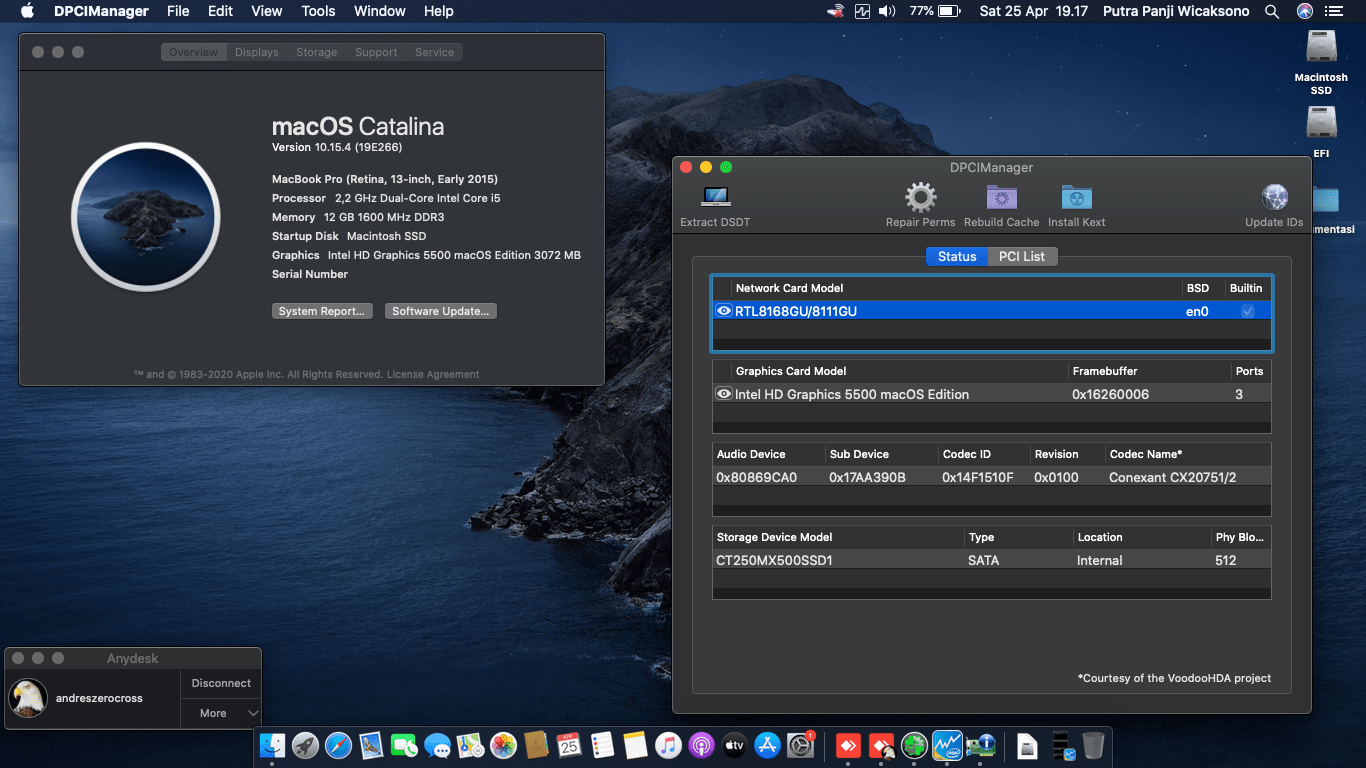Switch to Displays tab in About This Mac

[257, 52]
